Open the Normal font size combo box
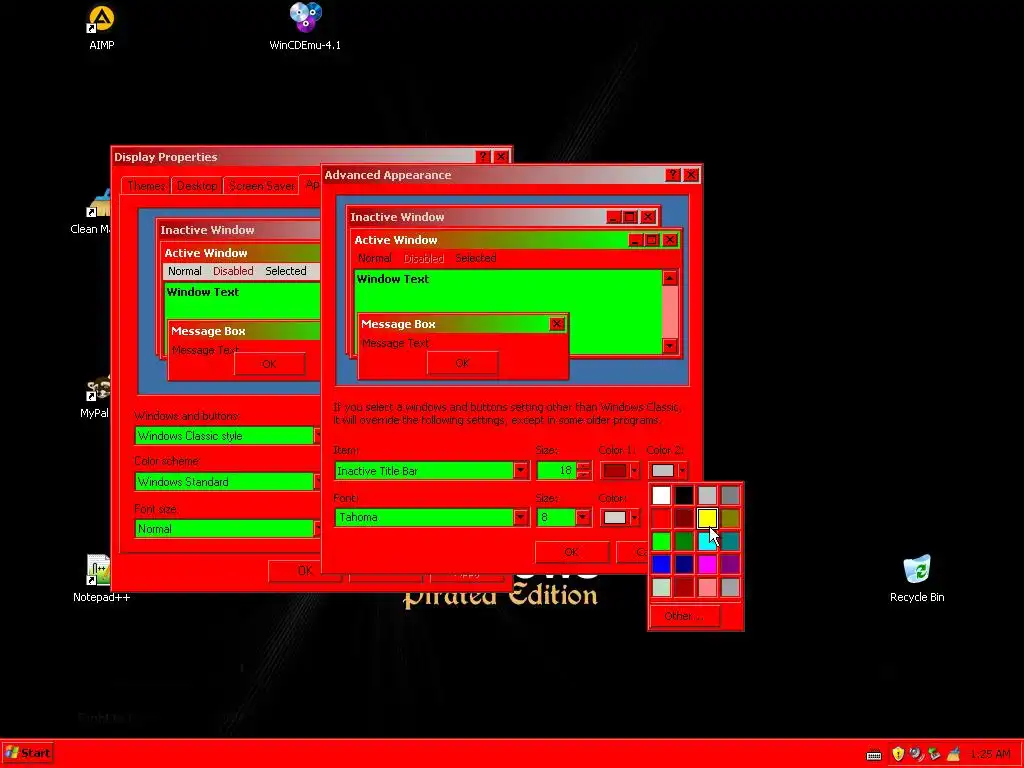Image resolution: width=1024 pixels, height=768 pixels. [227, 529]
